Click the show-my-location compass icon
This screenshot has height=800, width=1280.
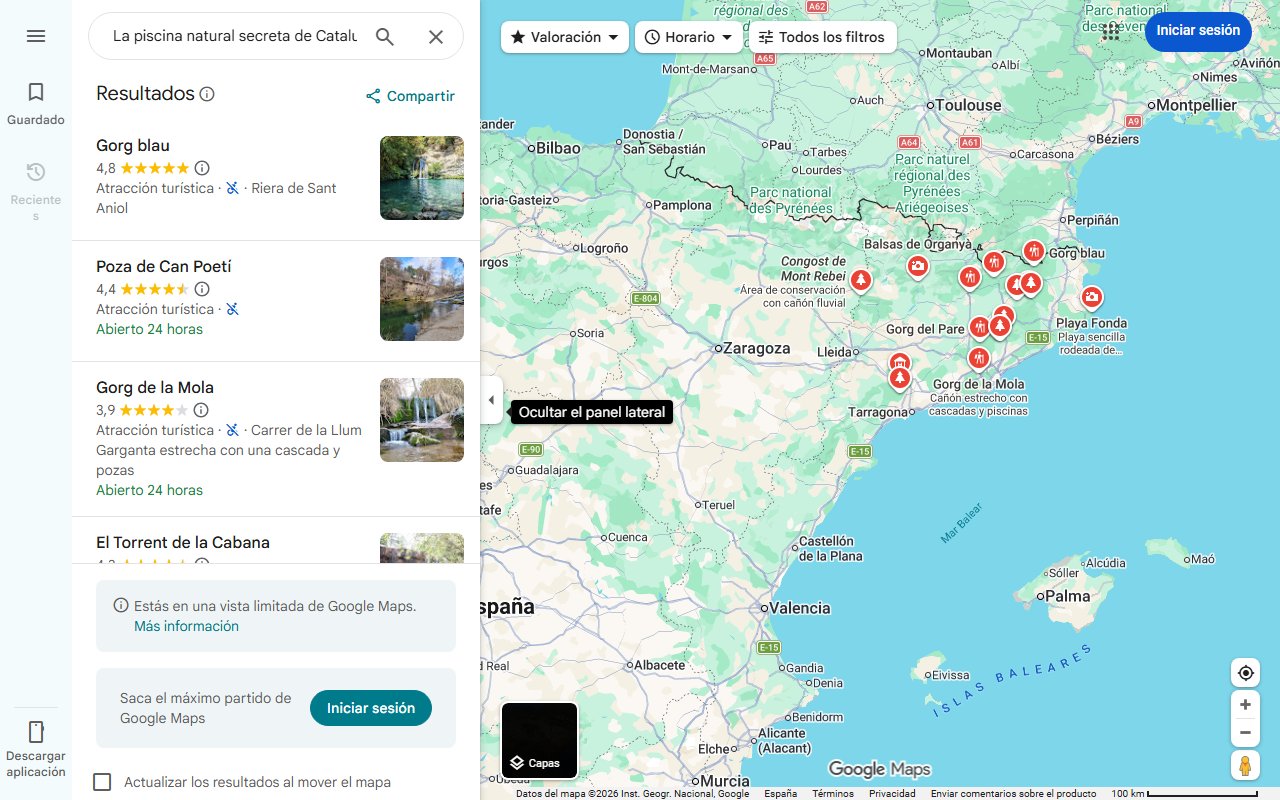point(1245,672)
